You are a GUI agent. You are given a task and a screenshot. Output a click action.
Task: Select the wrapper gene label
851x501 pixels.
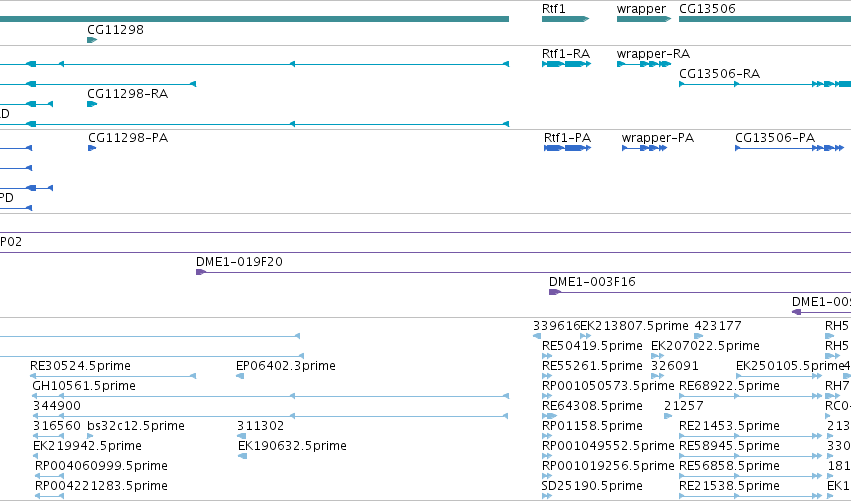pyautogui.click(x=641, y=9)
